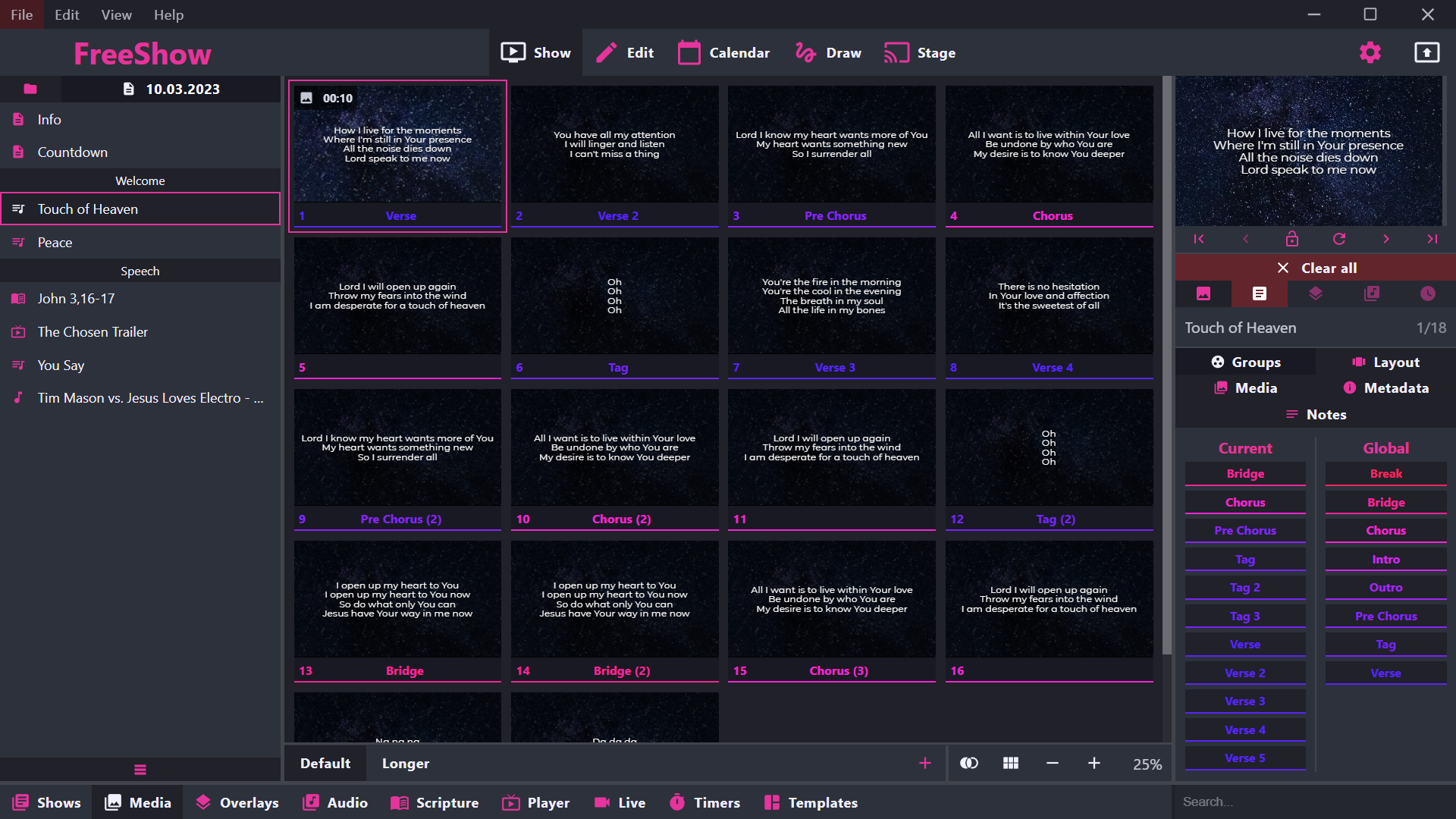Open the bottom-left hamburger menu

pyautogui.click(x=140, y=769)
